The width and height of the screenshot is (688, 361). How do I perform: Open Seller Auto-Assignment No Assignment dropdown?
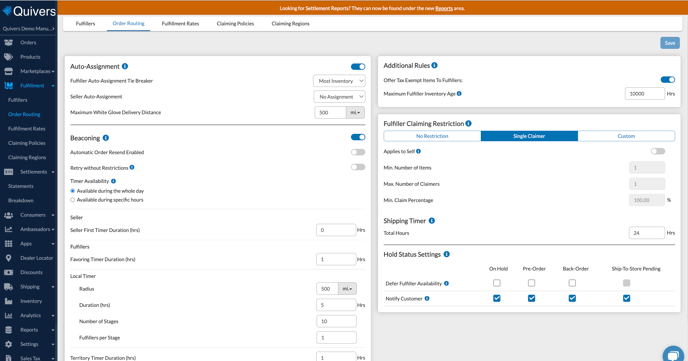pyautogui.click(x=339, y=97)
